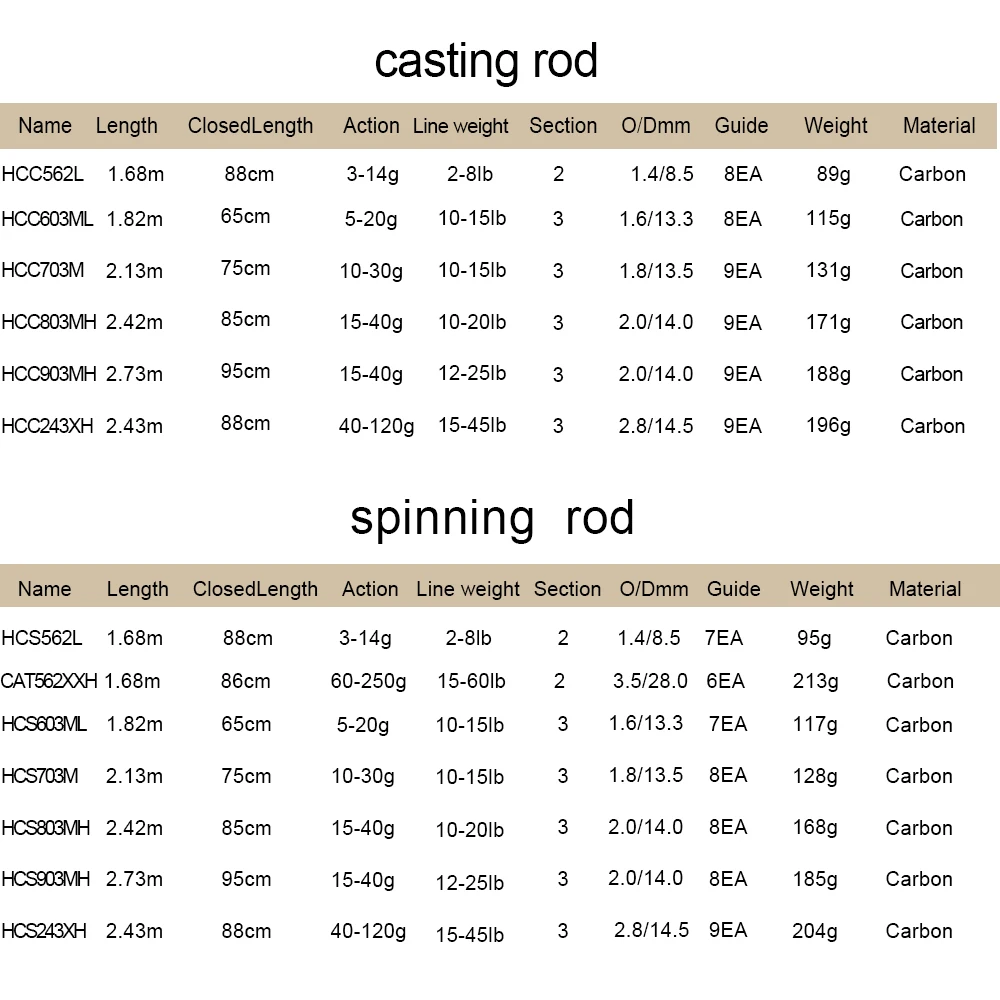Click the HCS603ML model name
The width and height of the screenshot is (1000, 1000).
point(44,724)
